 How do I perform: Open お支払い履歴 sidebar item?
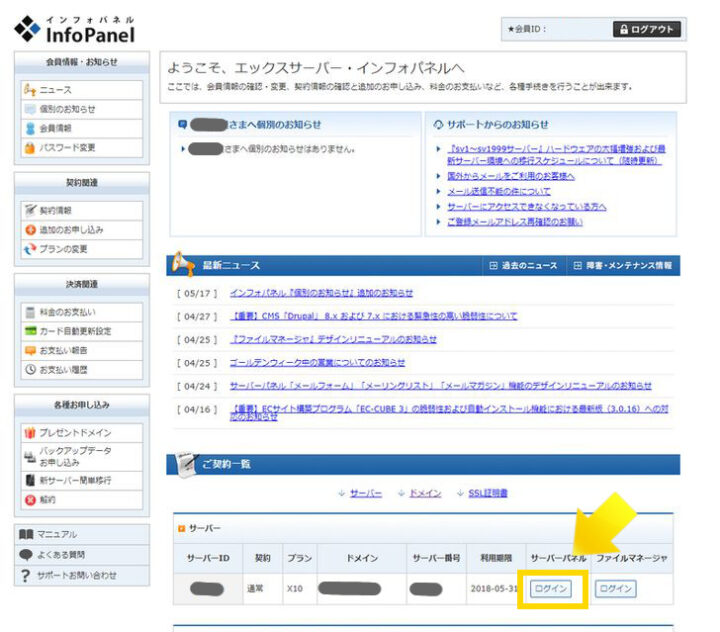coord(82,370)
